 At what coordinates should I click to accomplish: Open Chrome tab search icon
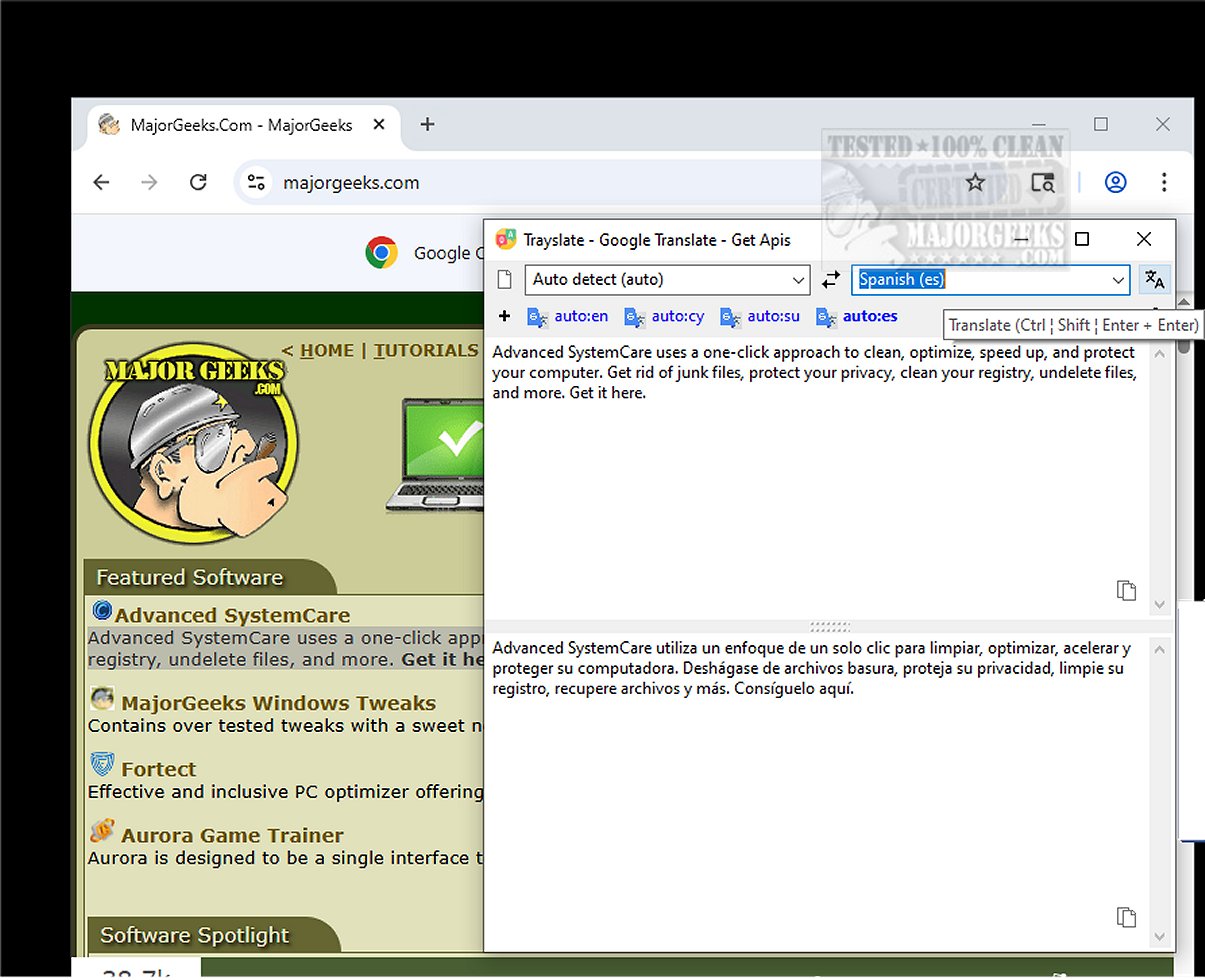pyautogui.click(x=1043, y=182)
